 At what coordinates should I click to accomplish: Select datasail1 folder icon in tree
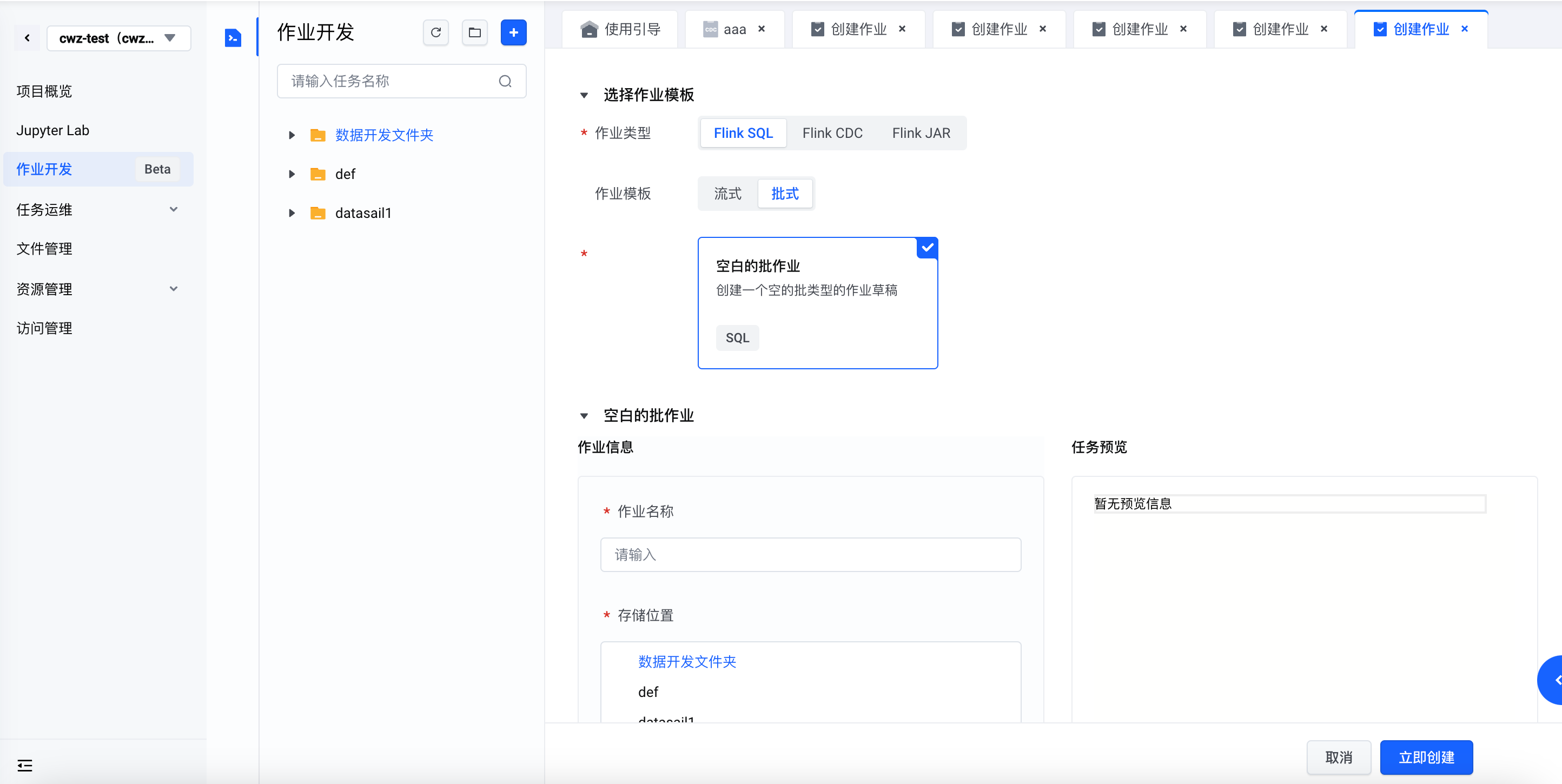click(317, 213)
